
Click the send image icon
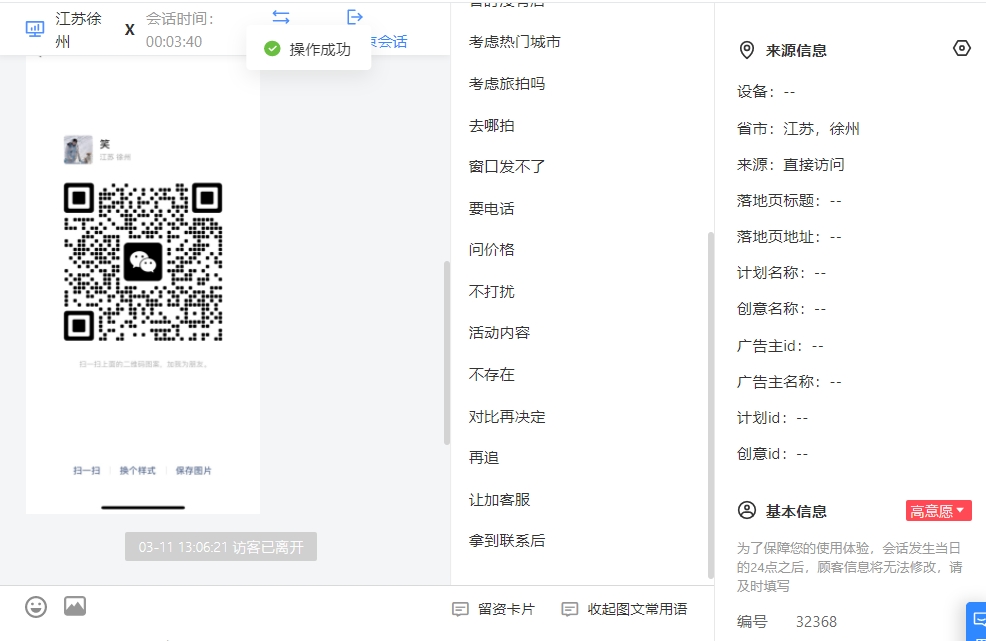[x=75, y=606]
